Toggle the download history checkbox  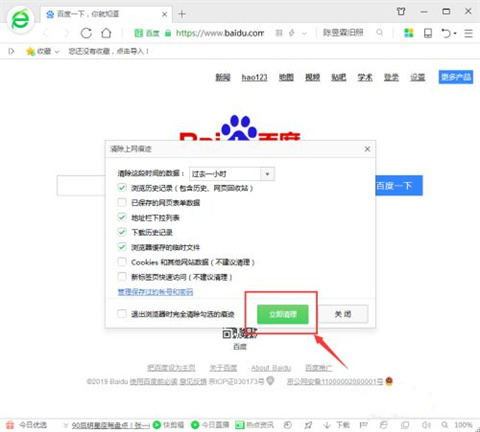(x=122, y=232)
